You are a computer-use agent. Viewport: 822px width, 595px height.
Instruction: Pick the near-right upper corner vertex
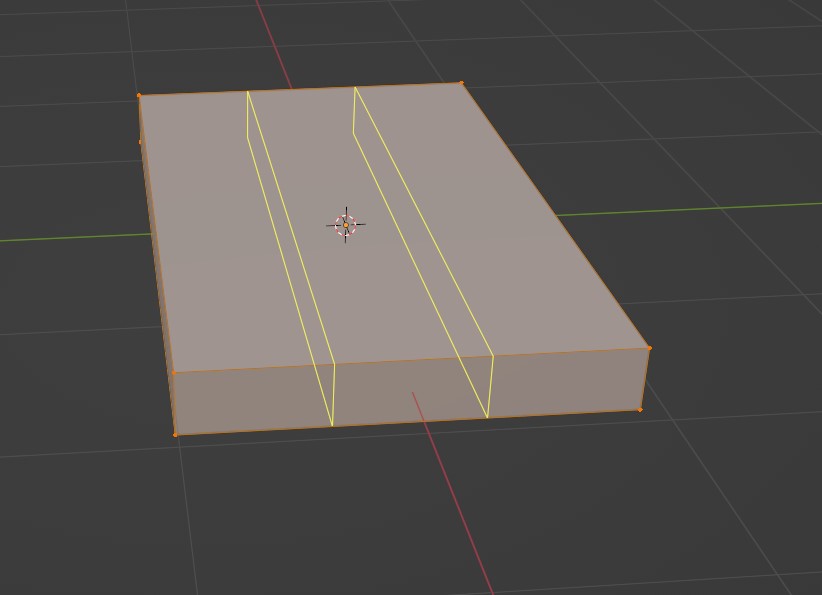649,348
